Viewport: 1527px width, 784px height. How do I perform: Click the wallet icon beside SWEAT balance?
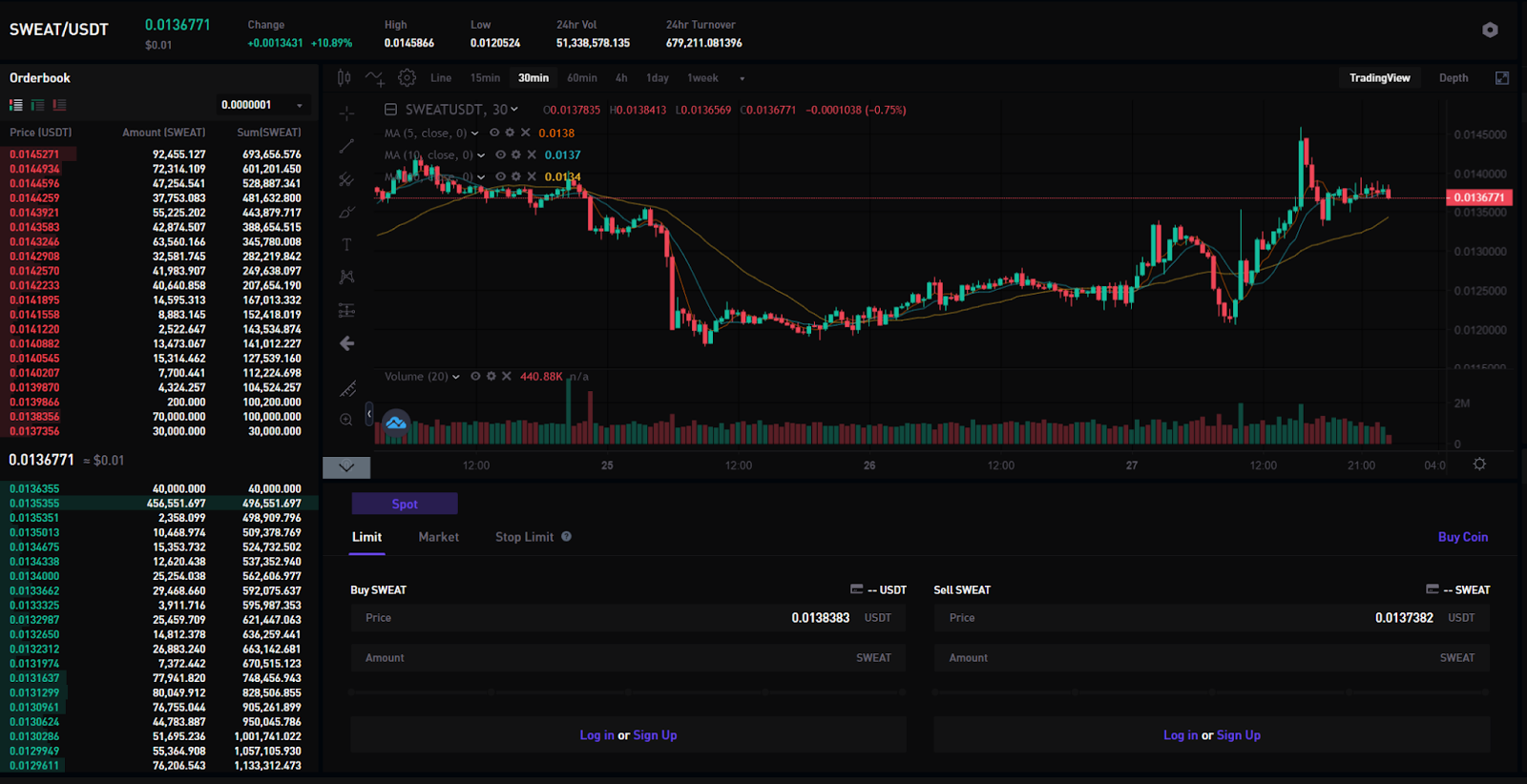[x=1433, y=589]
